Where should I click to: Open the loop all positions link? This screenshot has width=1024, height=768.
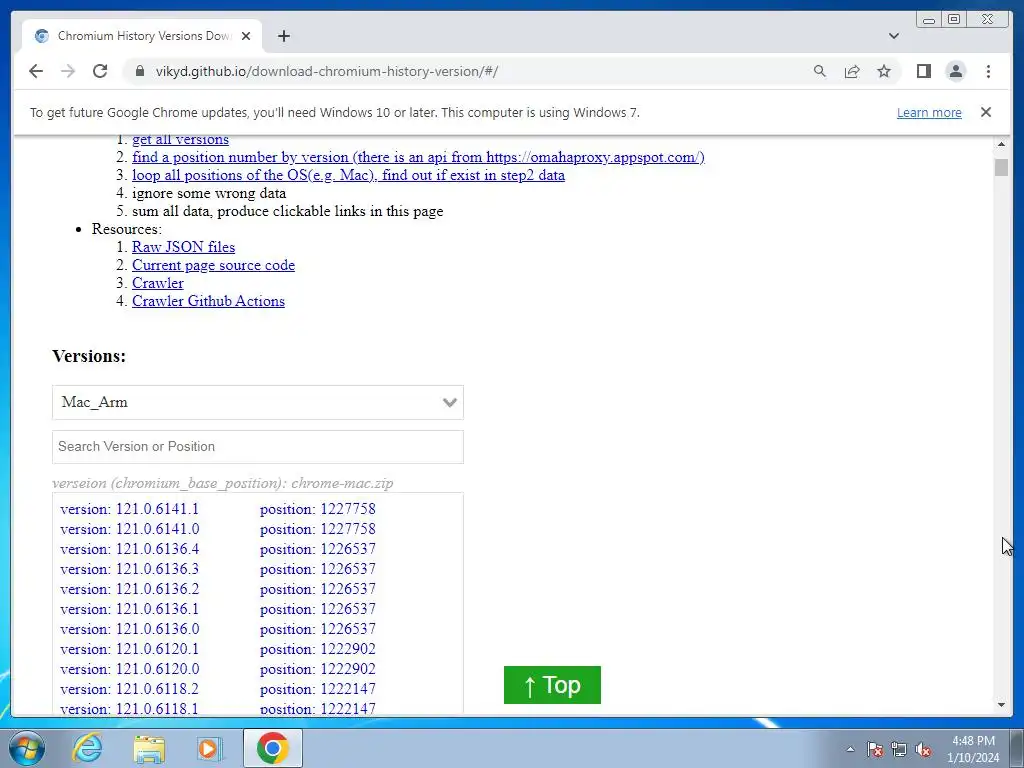tap(348, 175)
